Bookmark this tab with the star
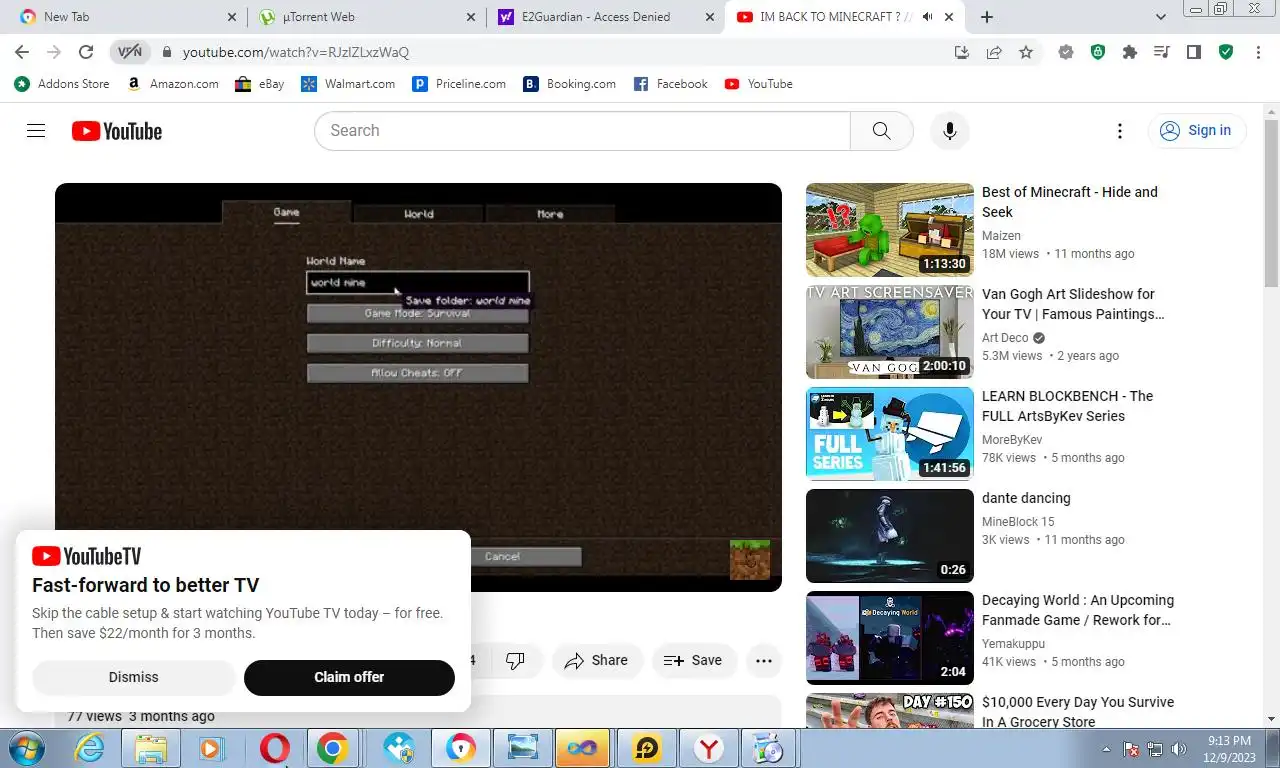1280x768 pixels. pyautogui.click(x=1026, y=52)
